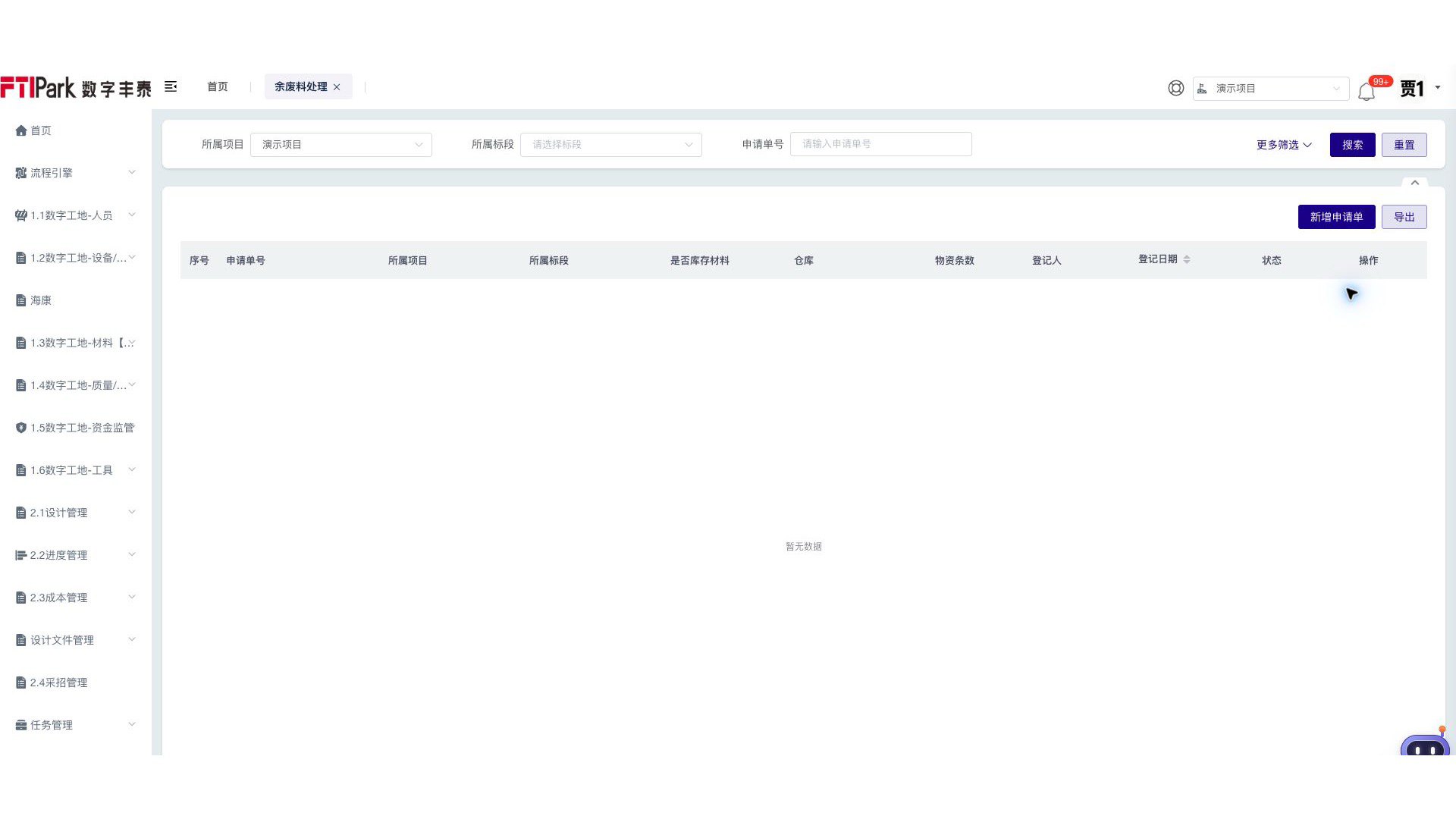Click the 登记人 column header
1456x819 pixels.
click(1046, 260)
